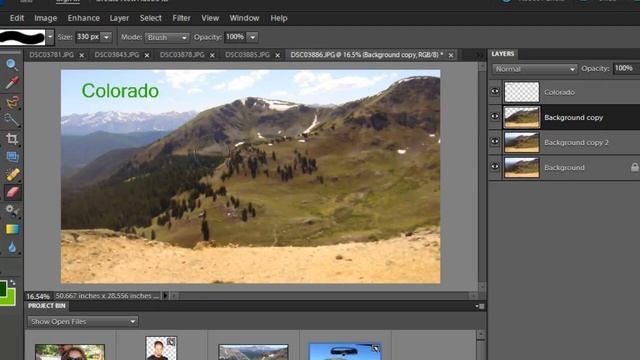
Task: Click the document tabs overflow arrows
Action: [480, 55]
